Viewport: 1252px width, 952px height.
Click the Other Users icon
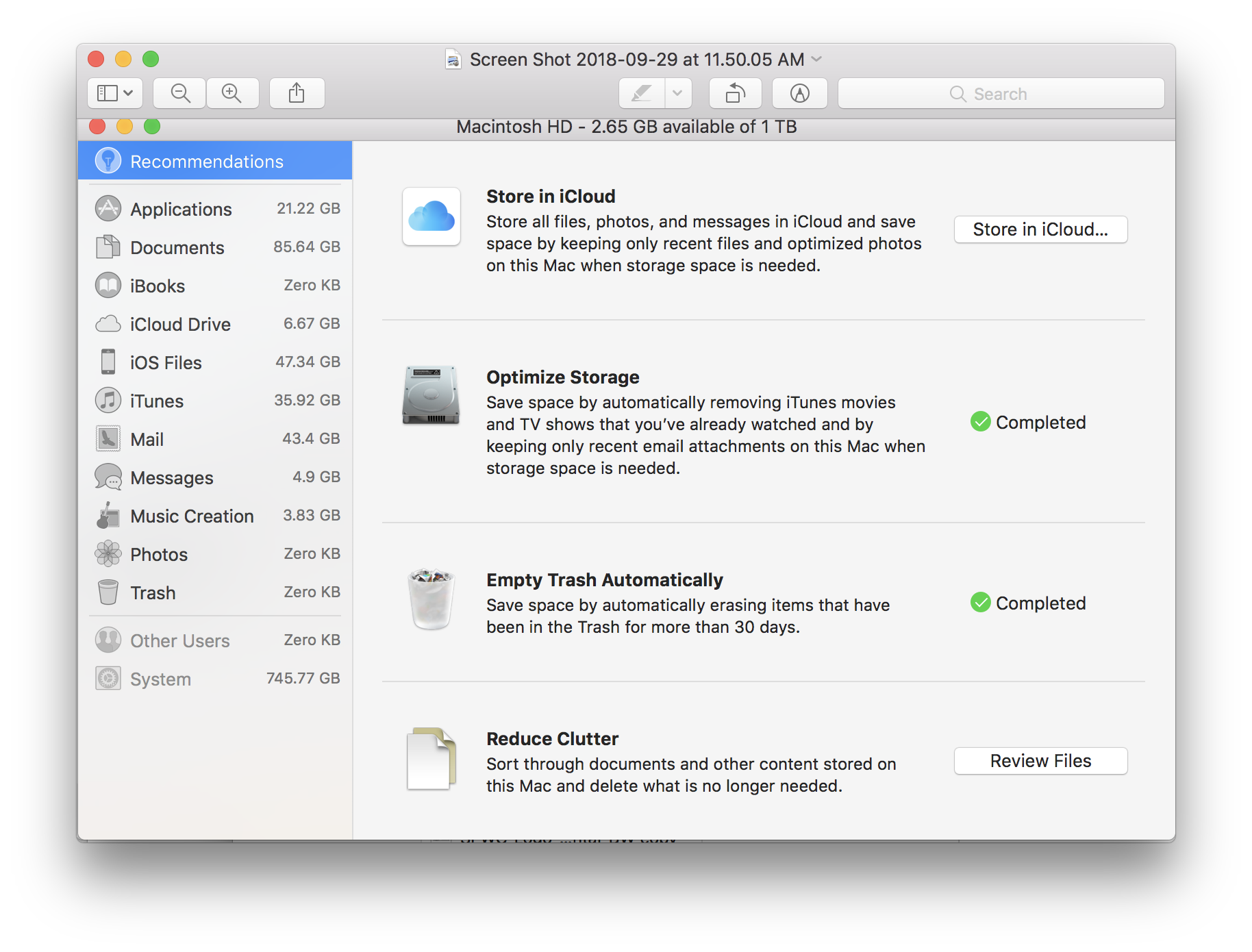tap(108, 640)
